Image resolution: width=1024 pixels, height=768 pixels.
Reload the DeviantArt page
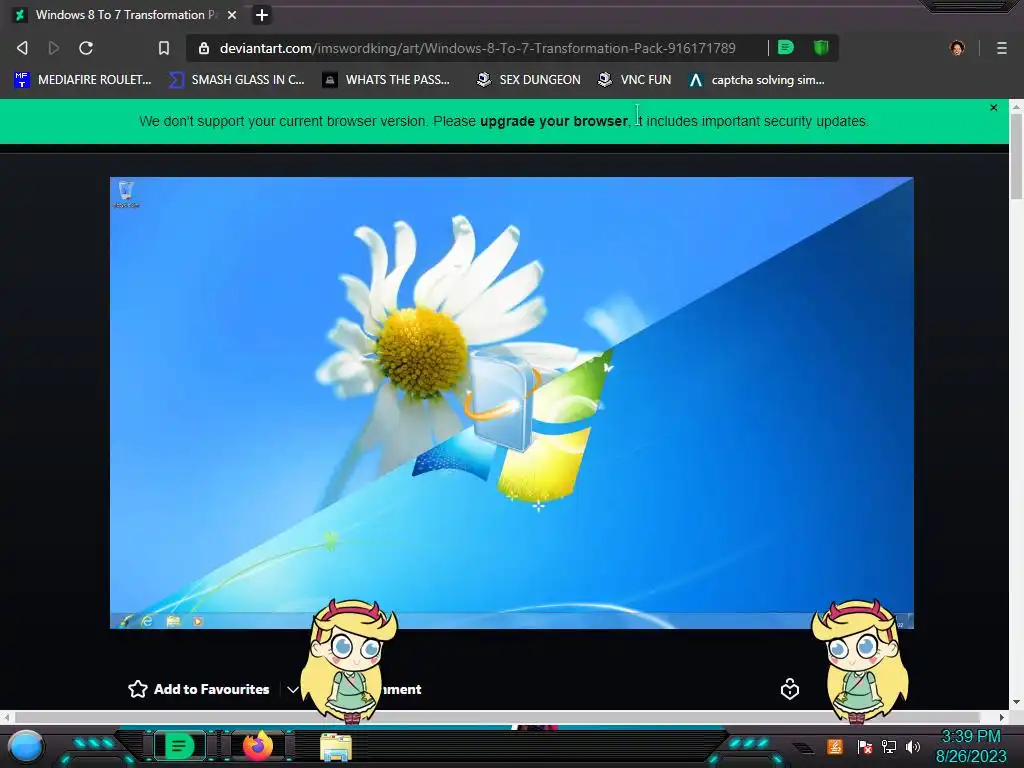click(x=86, y=48)
